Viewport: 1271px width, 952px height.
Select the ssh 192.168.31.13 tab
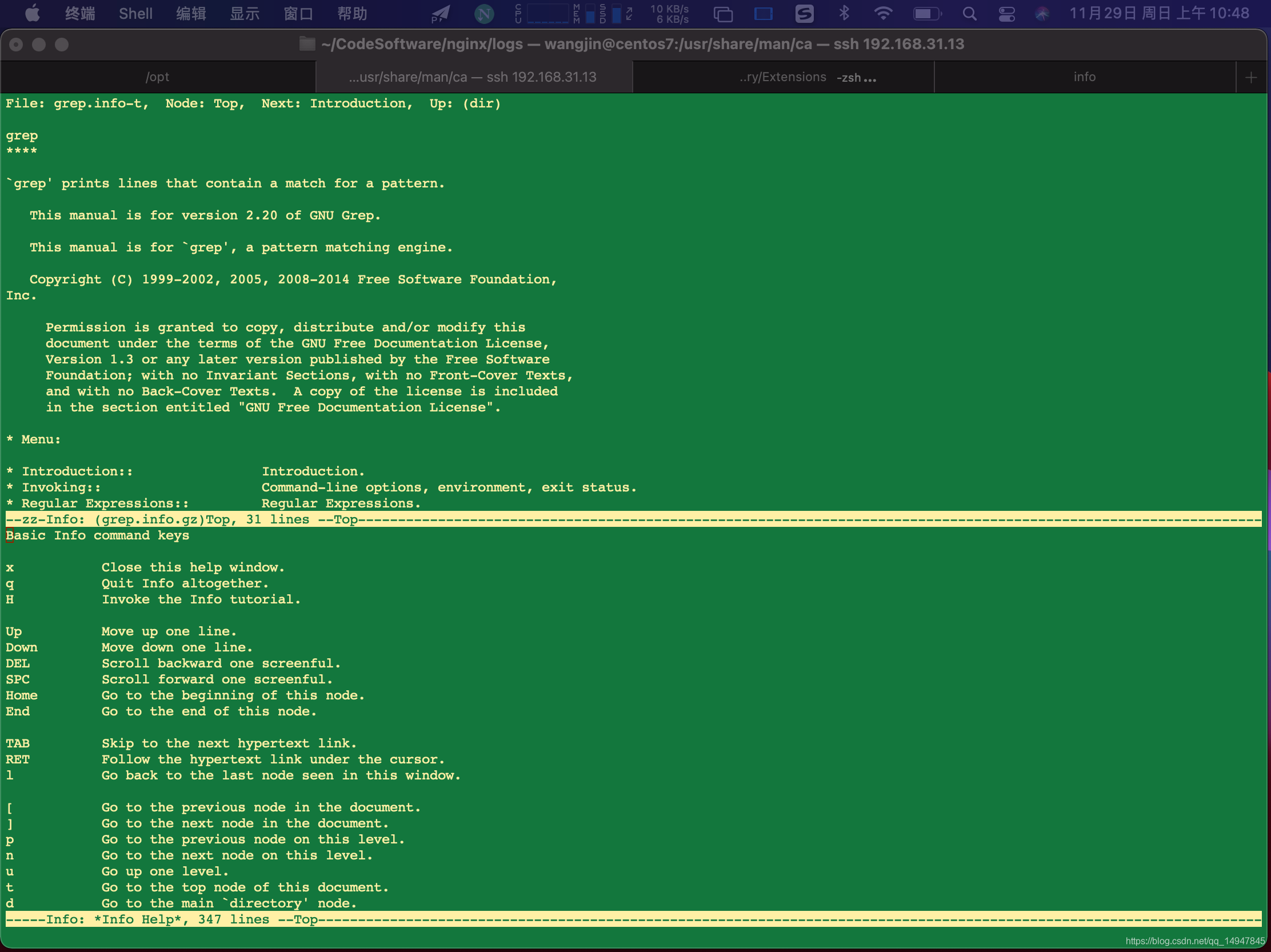[x=473, y=77]
